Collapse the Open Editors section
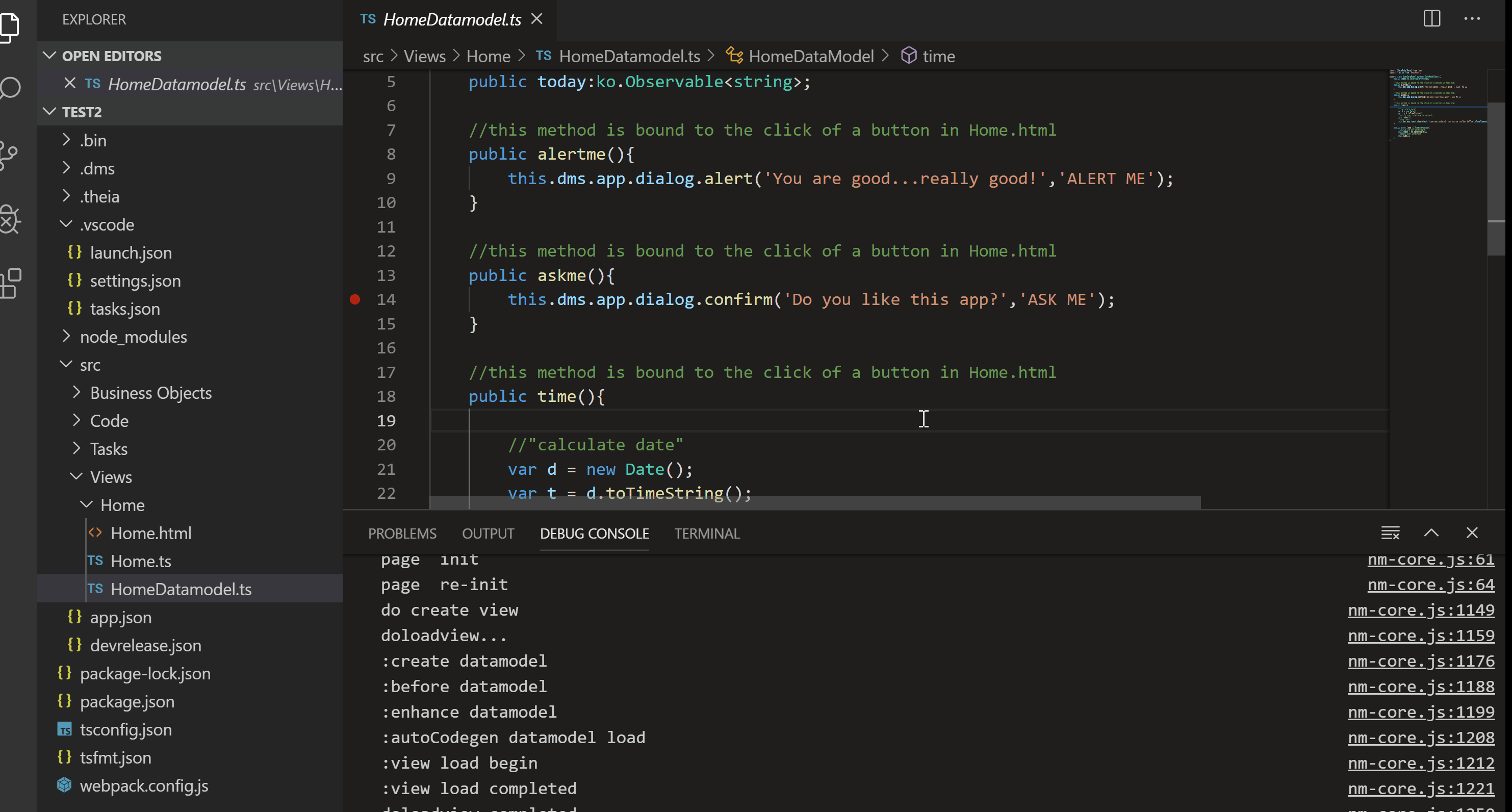Image resolution: width=1512 pixels, height=812 pixels. click(x=49, y=56)
